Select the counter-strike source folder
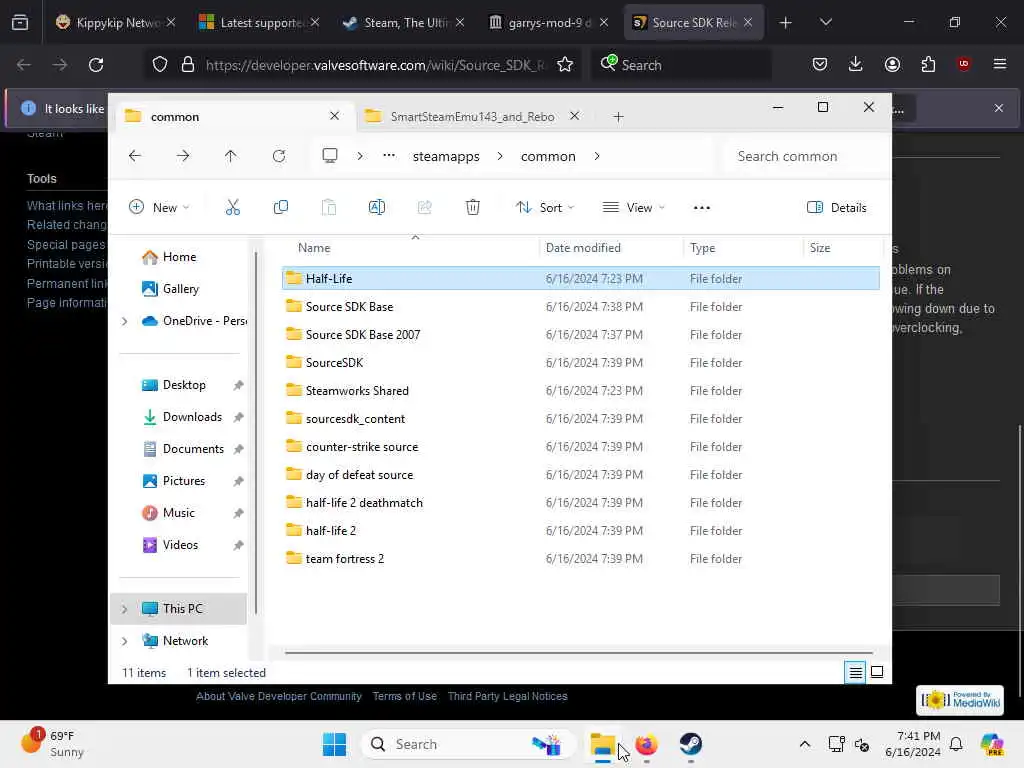This screenshot has height=768, width=1024. [x=581, y=447]
